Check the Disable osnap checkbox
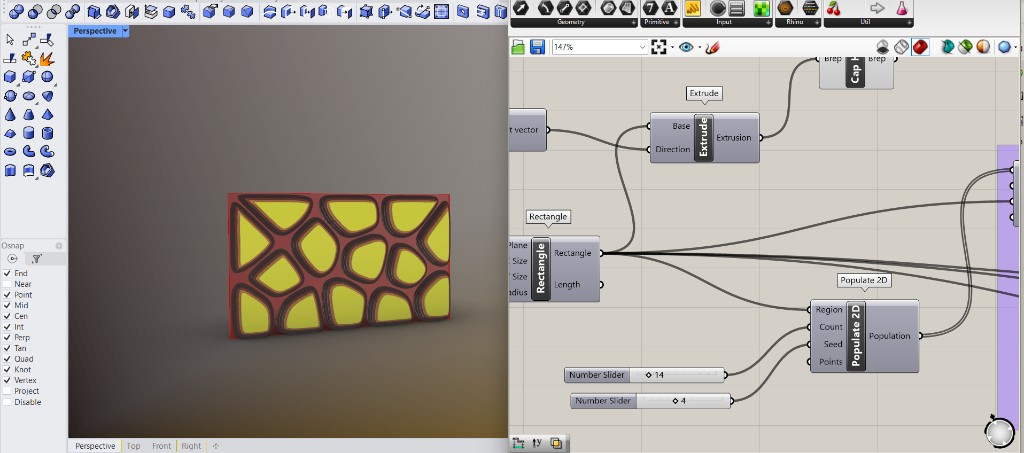Screen dimensions: 1024x453 click(7, 402)
